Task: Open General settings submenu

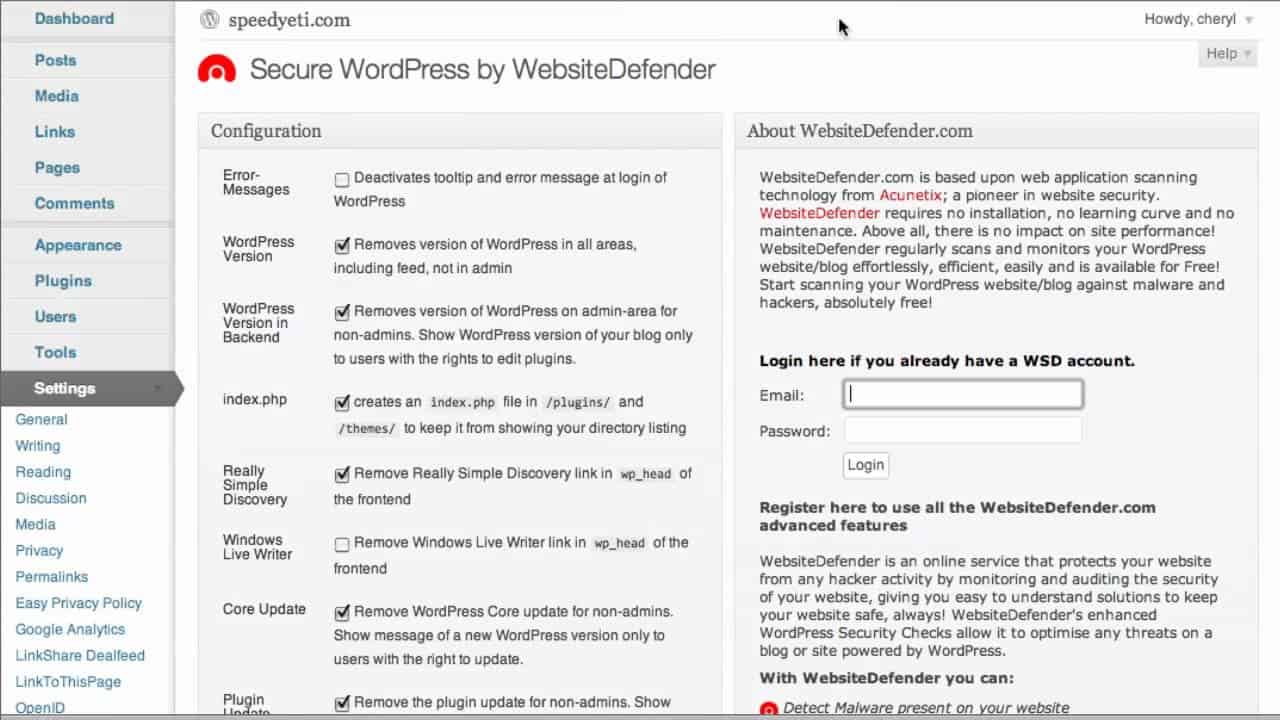Action: 41,420
